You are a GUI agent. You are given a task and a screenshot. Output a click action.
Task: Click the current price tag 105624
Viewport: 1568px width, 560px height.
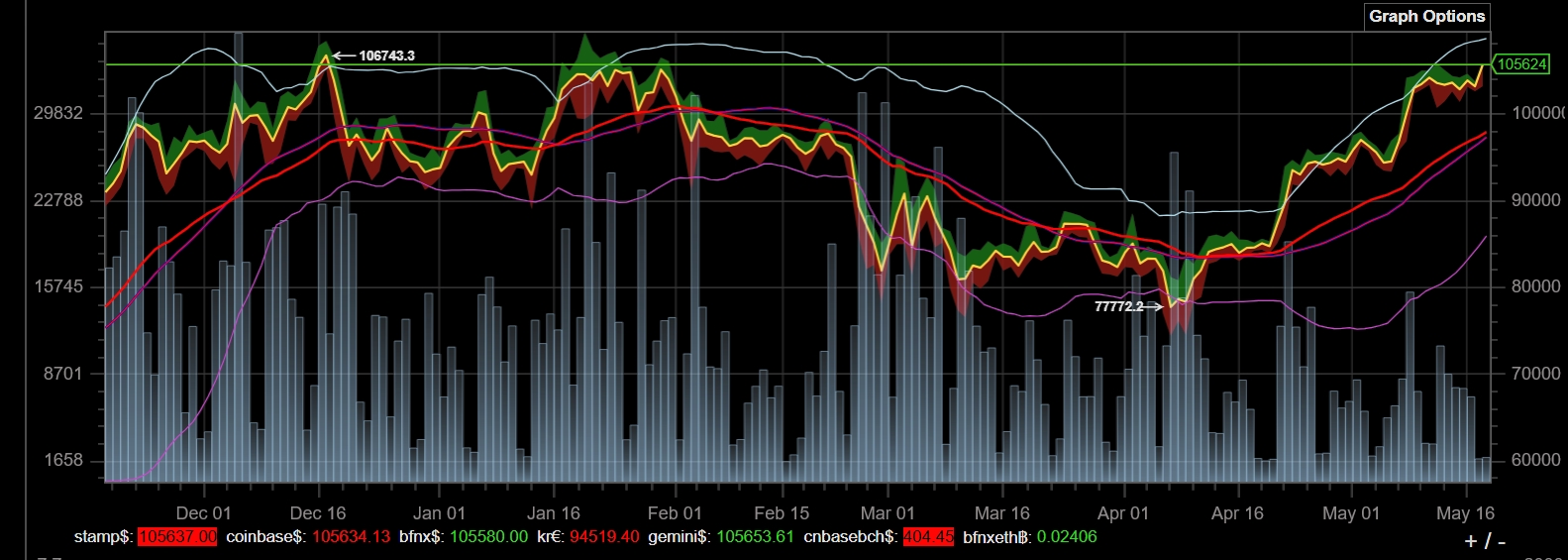(1521, 64)
